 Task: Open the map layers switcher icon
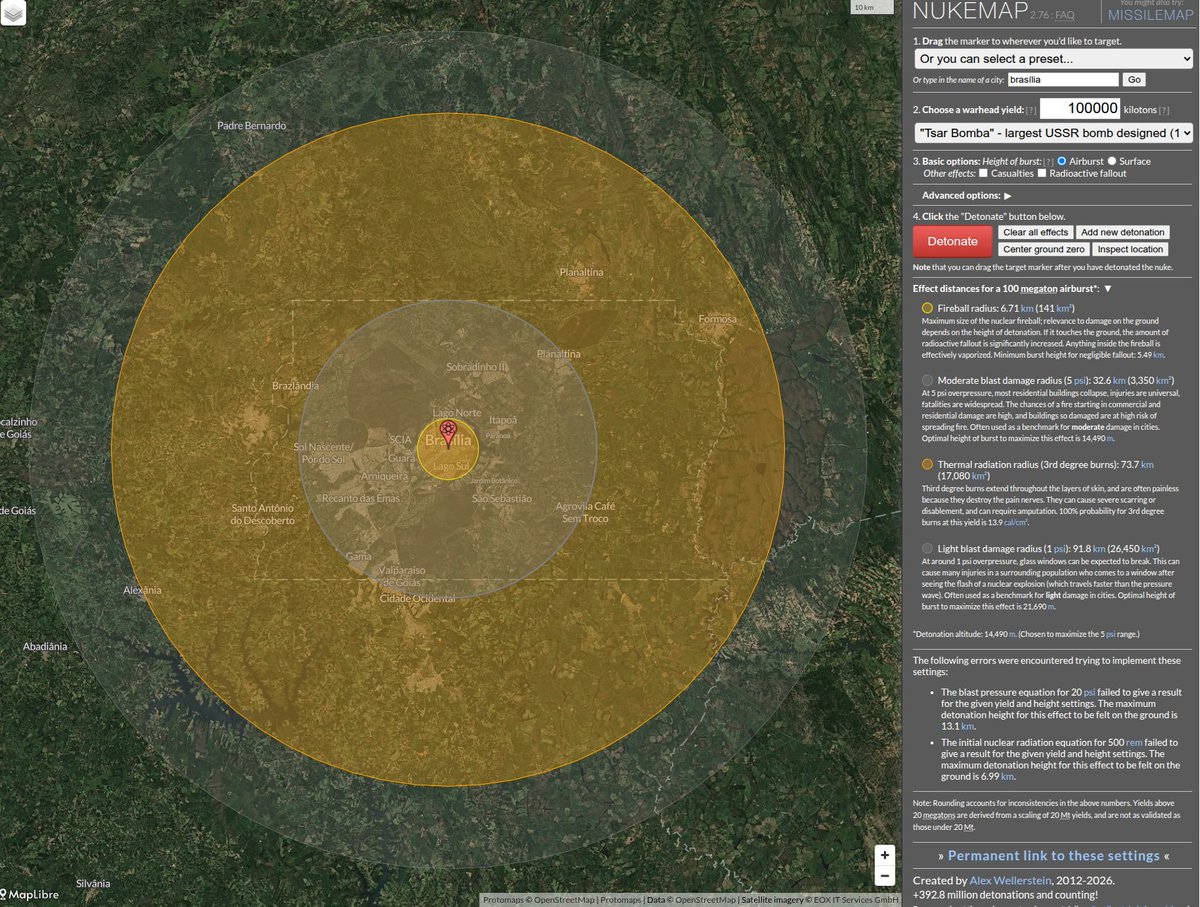(x=13, y=13)
